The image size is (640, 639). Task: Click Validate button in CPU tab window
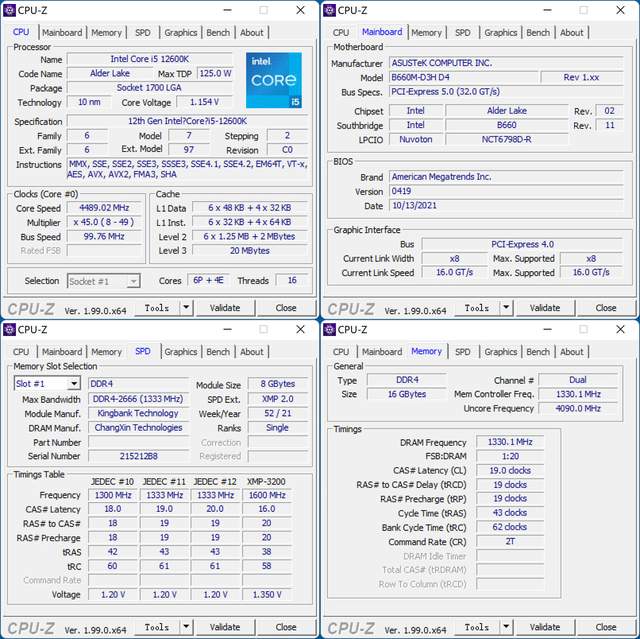[x=225, y=308]
